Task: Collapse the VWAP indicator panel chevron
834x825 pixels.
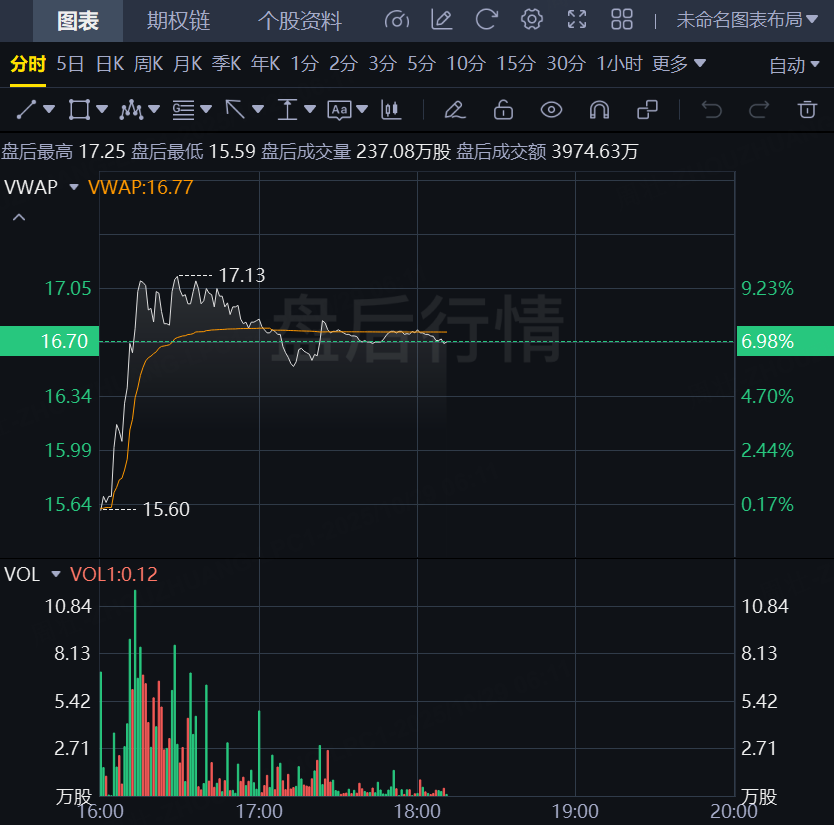Action: click(19, 217)
